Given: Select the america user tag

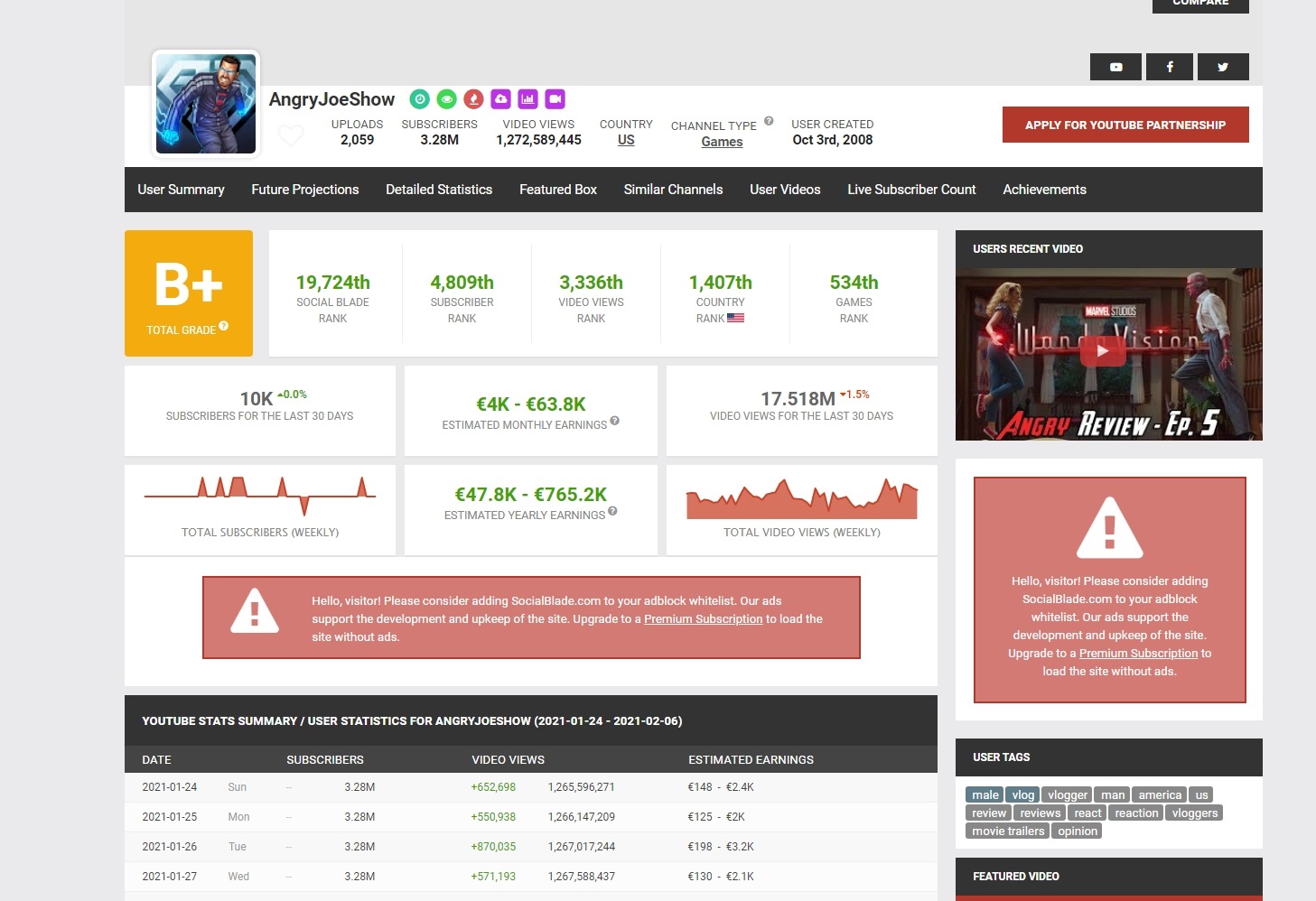Looking at the screenshot, I should (x=1160, y=795).
